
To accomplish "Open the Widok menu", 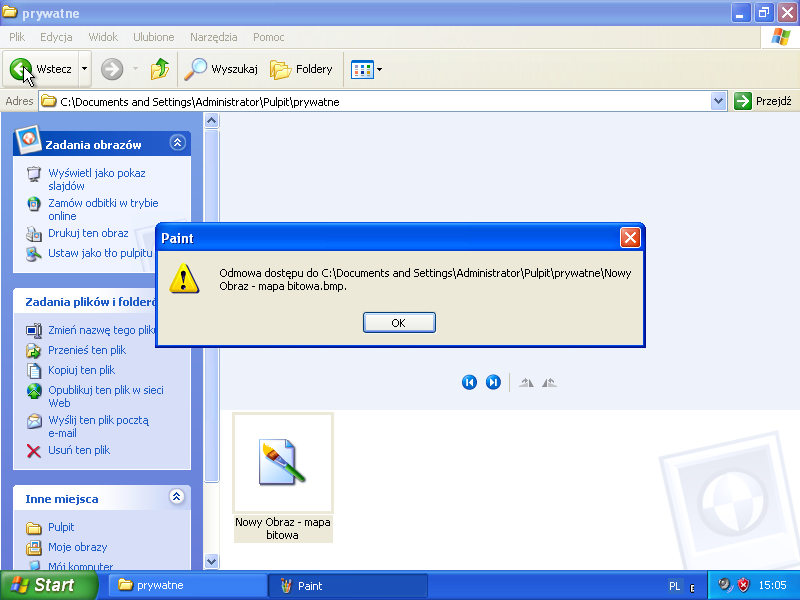I will (x=103, y=37).
